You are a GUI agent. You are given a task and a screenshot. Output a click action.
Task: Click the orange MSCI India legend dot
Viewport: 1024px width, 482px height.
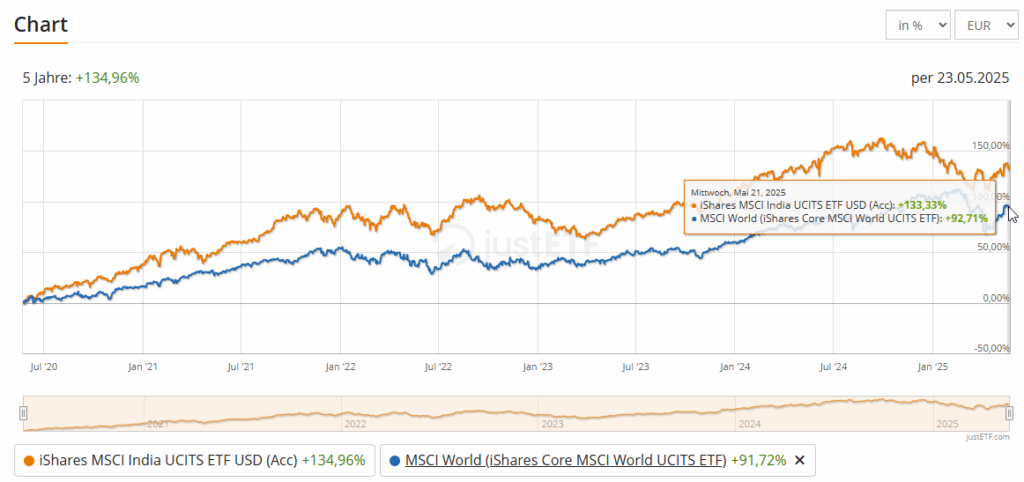click(x=28, y=461)
